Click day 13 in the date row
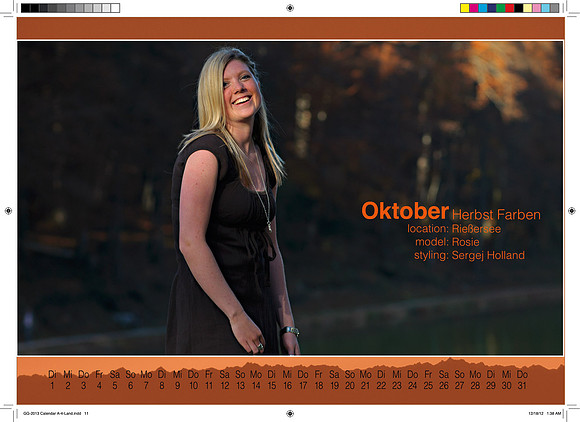 pos(240,386)
